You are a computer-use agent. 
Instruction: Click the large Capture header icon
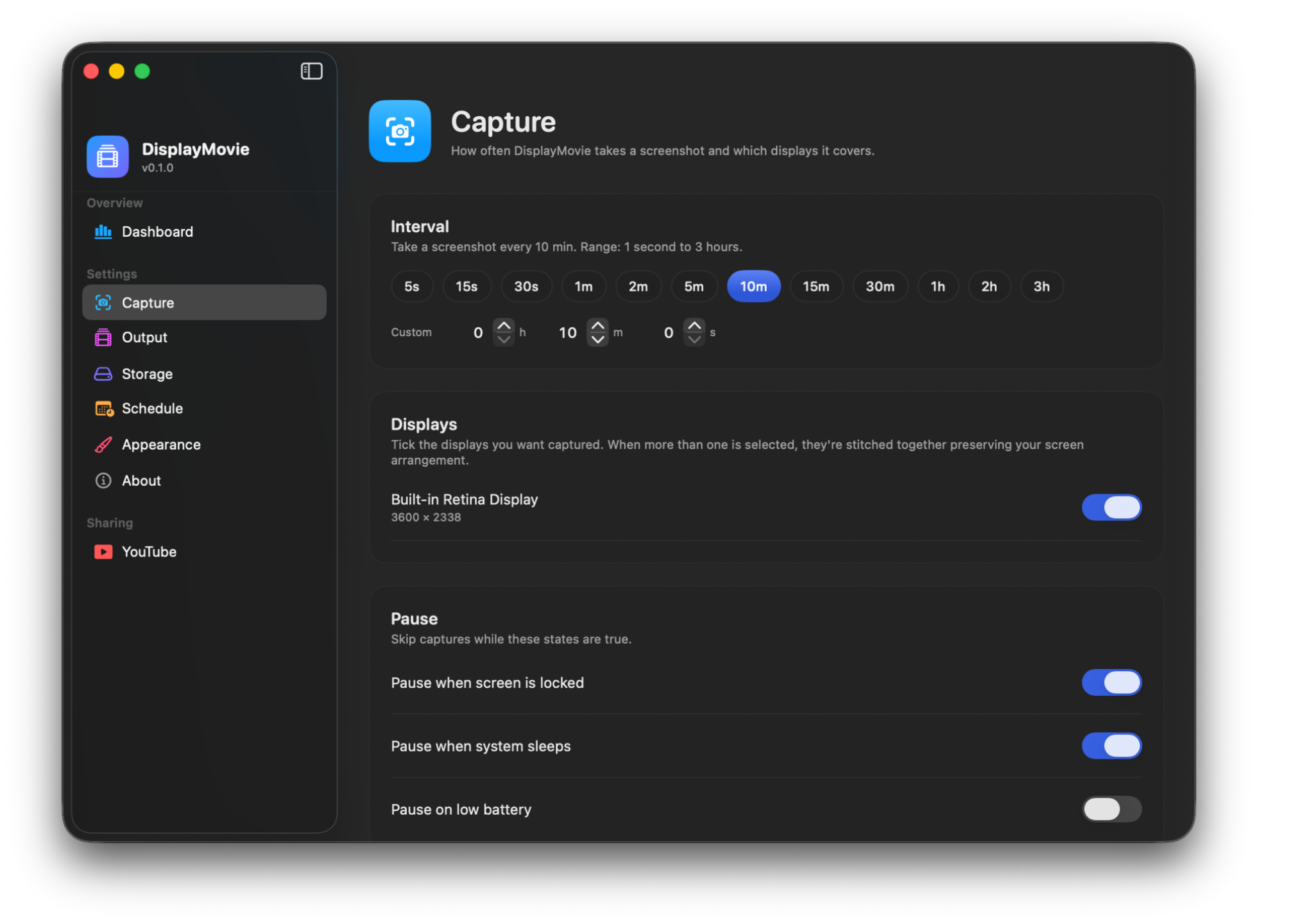(400, 131)
